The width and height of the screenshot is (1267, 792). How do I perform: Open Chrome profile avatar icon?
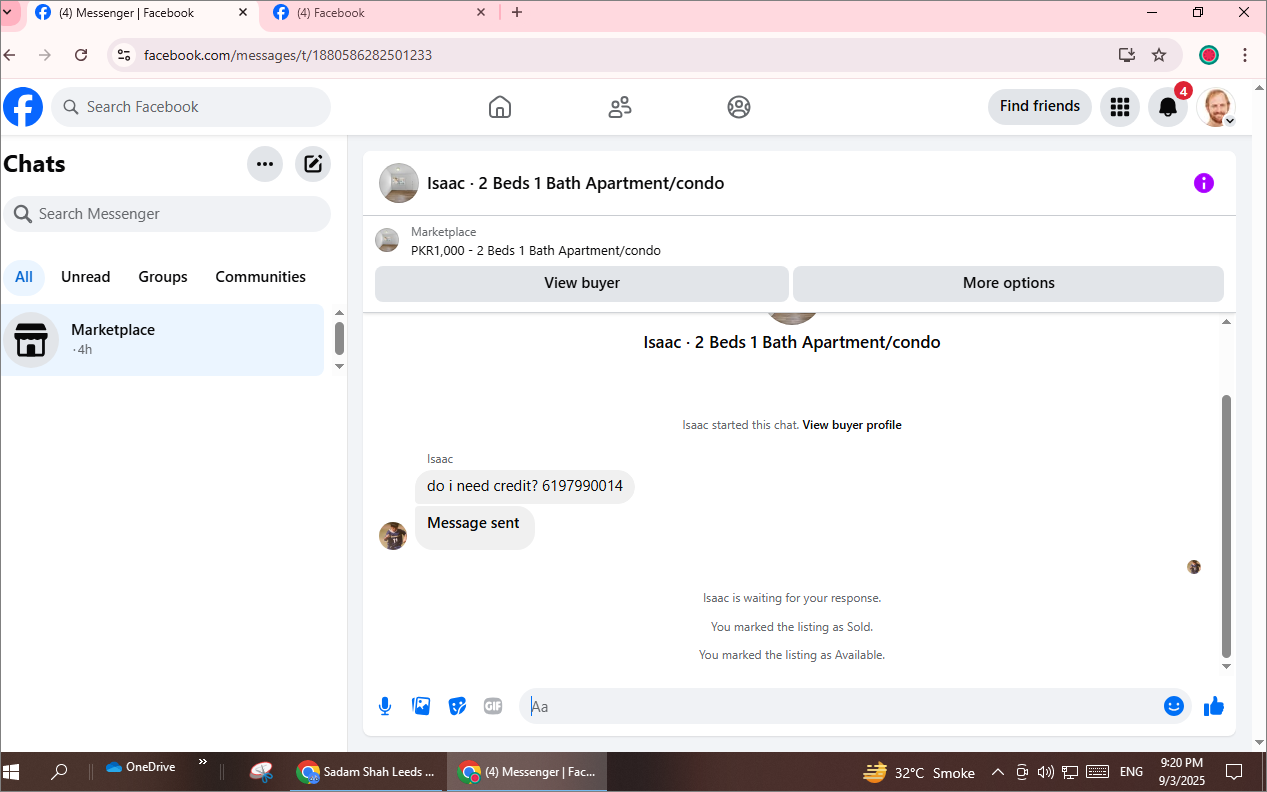(x=1209, y=55)
